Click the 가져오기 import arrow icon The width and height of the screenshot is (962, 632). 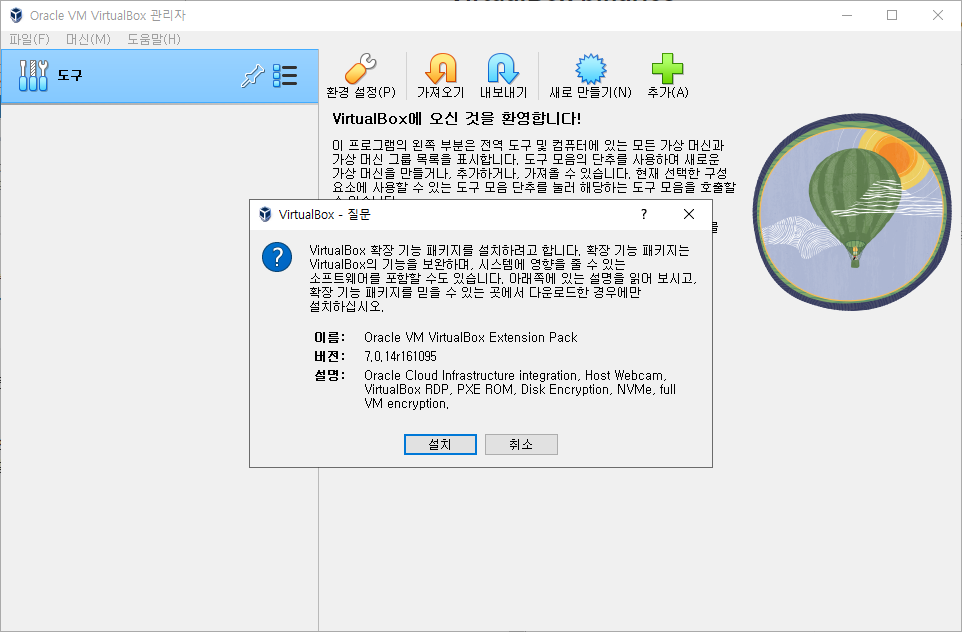441,68
